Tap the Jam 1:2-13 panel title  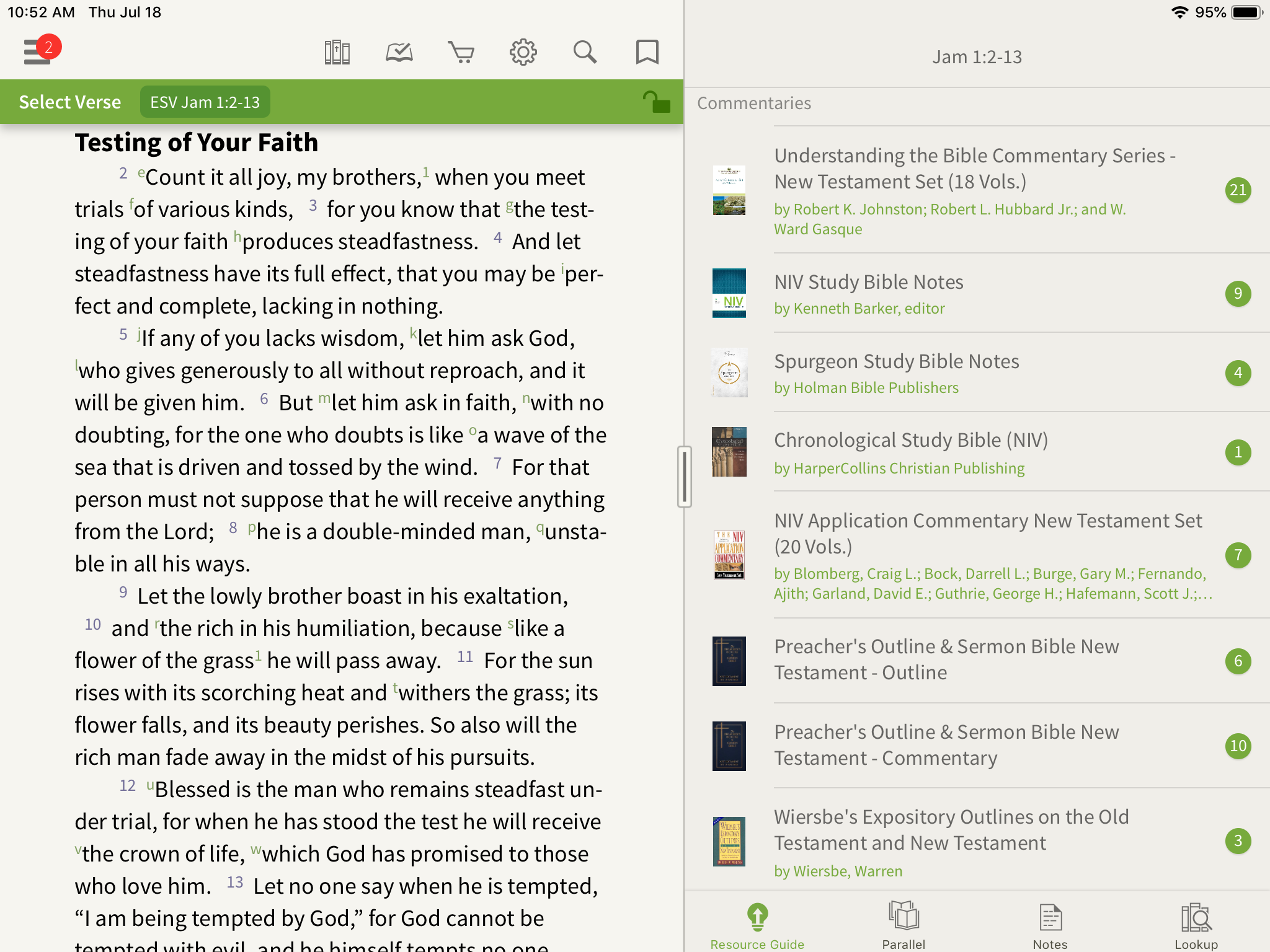(x=977, y=57)
